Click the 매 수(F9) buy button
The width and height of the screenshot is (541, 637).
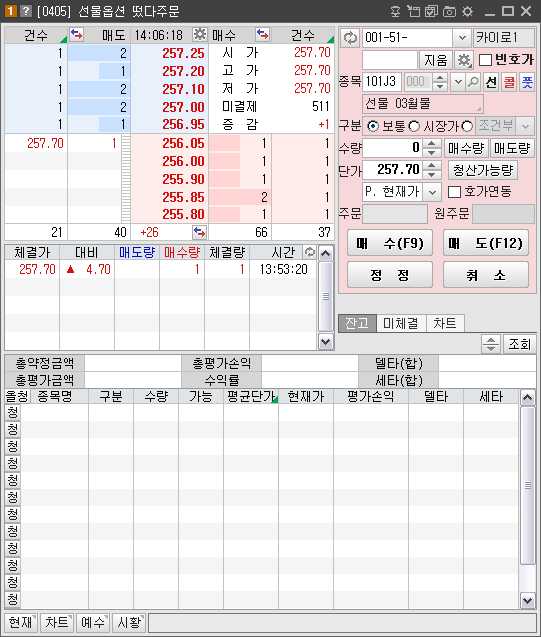click(x=390, y=243)
